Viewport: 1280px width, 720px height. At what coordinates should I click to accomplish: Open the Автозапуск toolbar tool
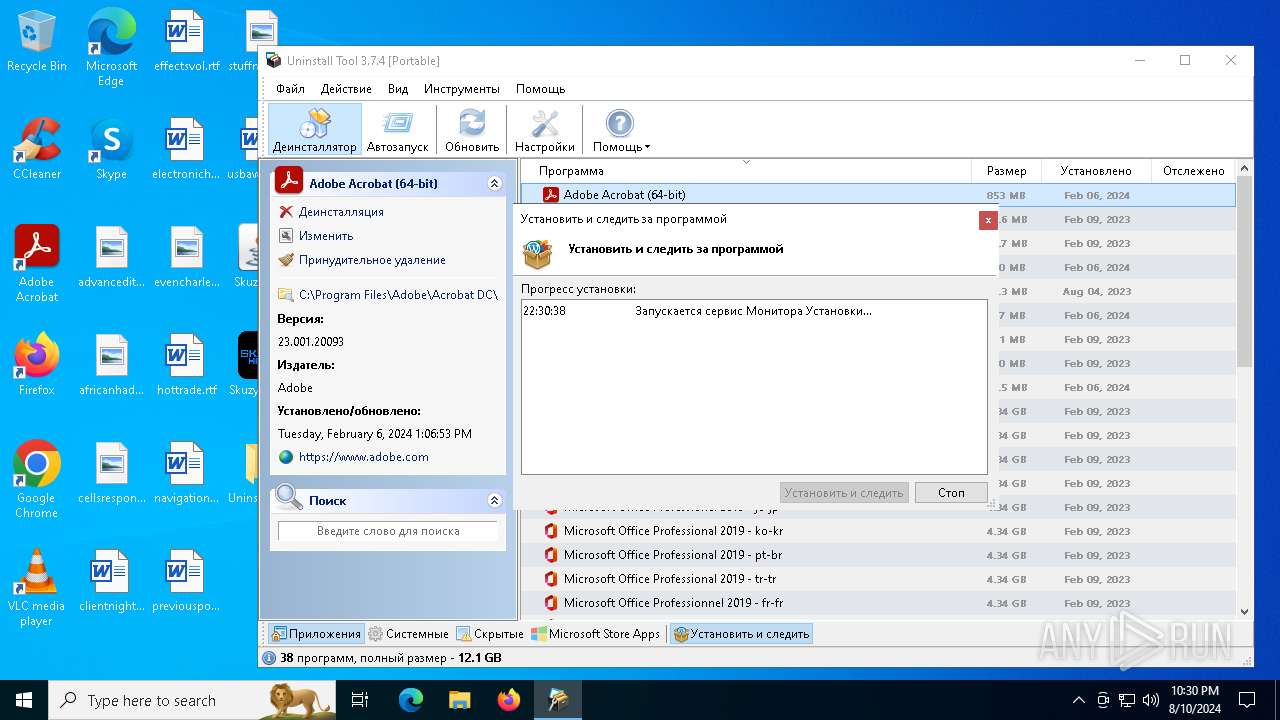397,130
